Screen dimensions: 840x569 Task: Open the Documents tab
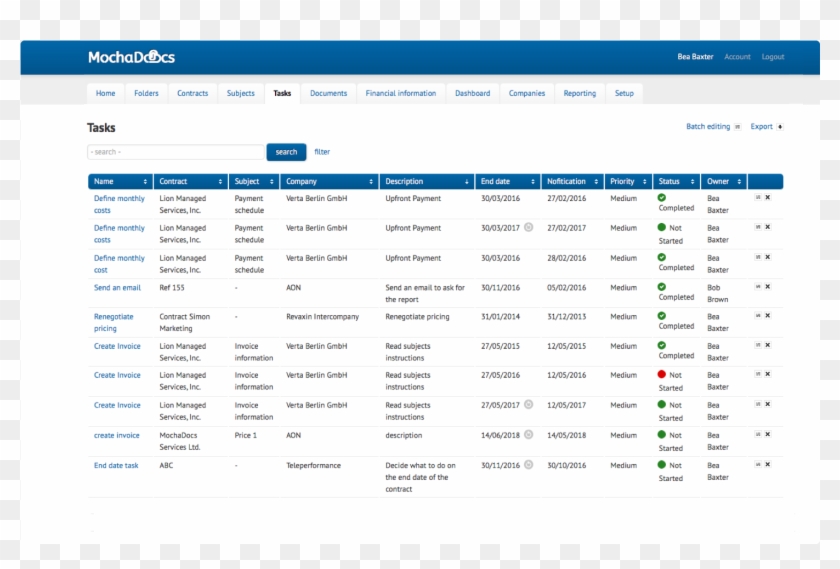pyautogui.click(x=328, y=93)
